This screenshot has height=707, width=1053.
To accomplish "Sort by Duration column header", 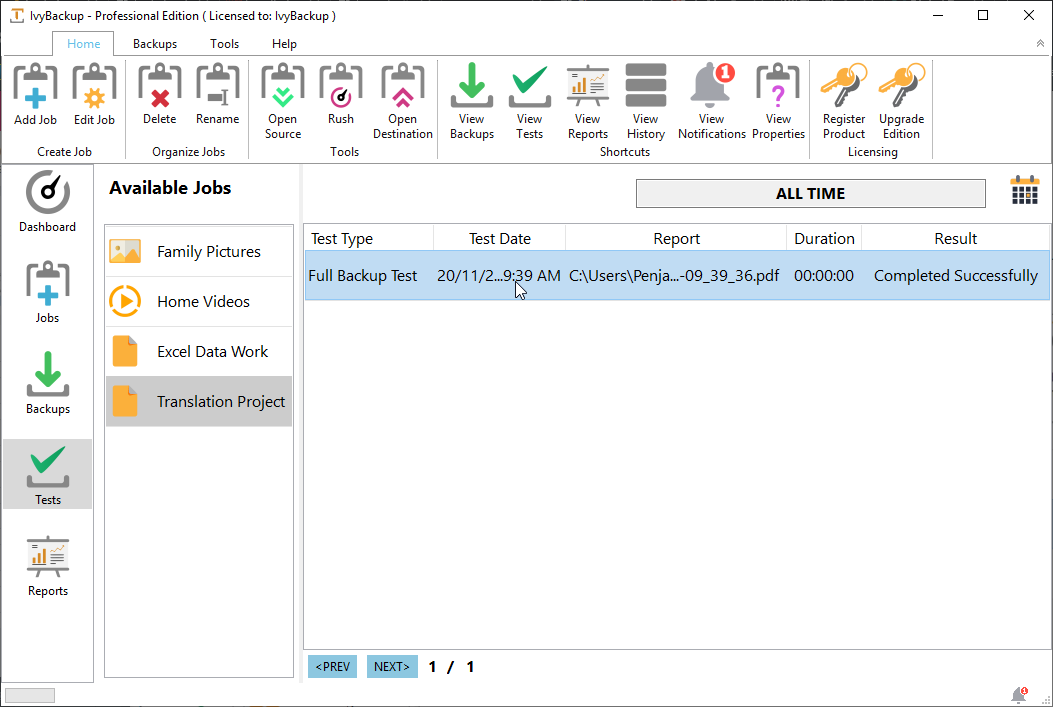I will tap(824, 238).
